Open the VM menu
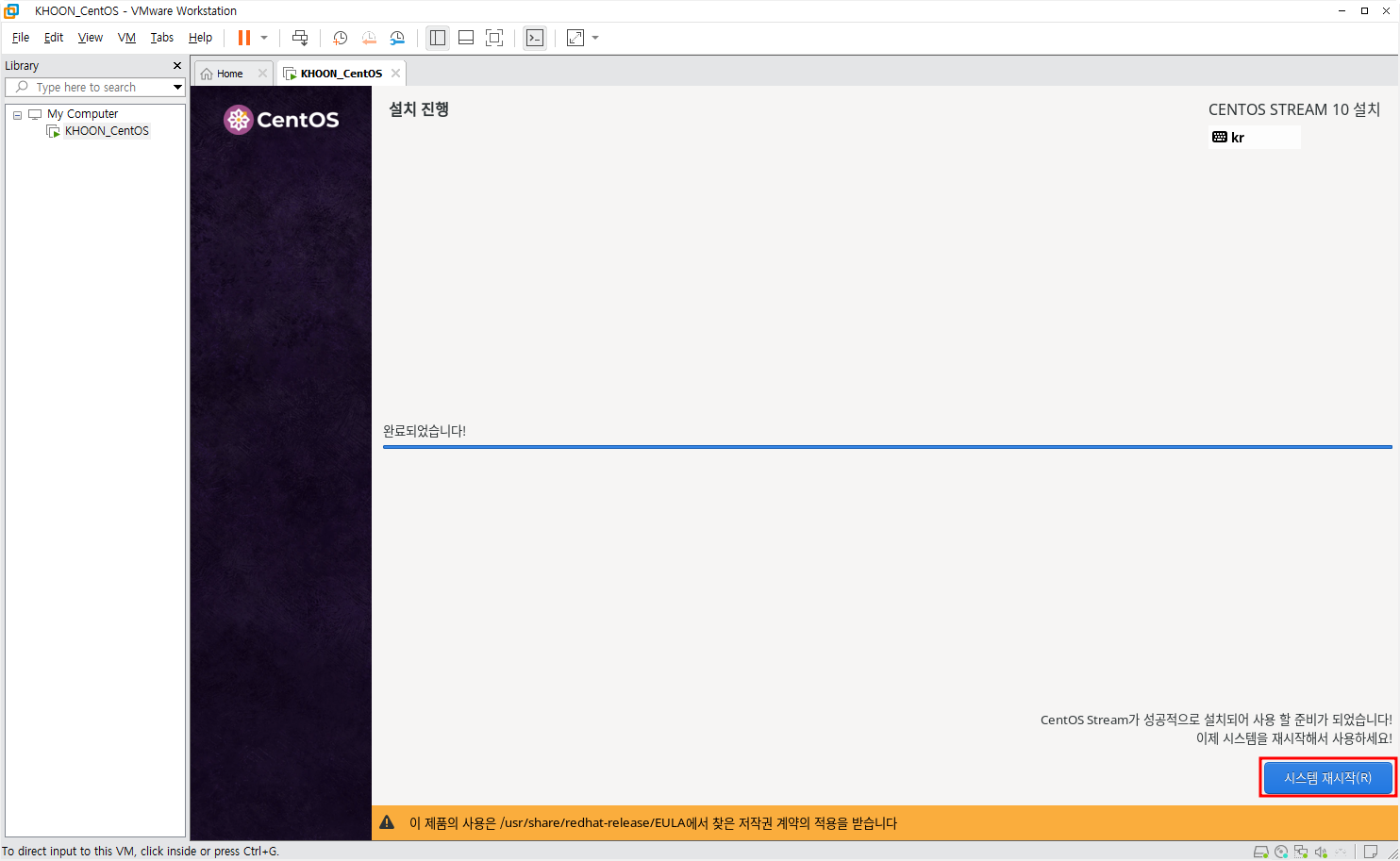Screen dimensions: 1400x861 [x=126, y=38]
